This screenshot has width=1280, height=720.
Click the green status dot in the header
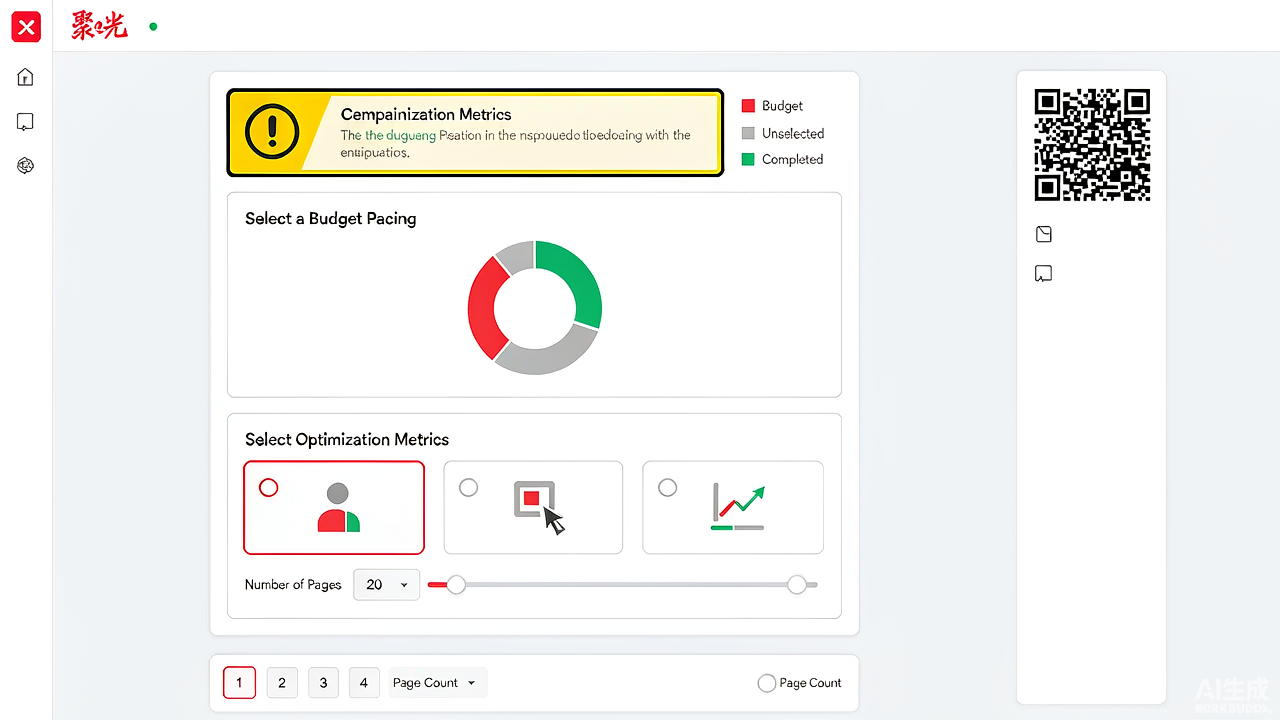coord(153,27)
